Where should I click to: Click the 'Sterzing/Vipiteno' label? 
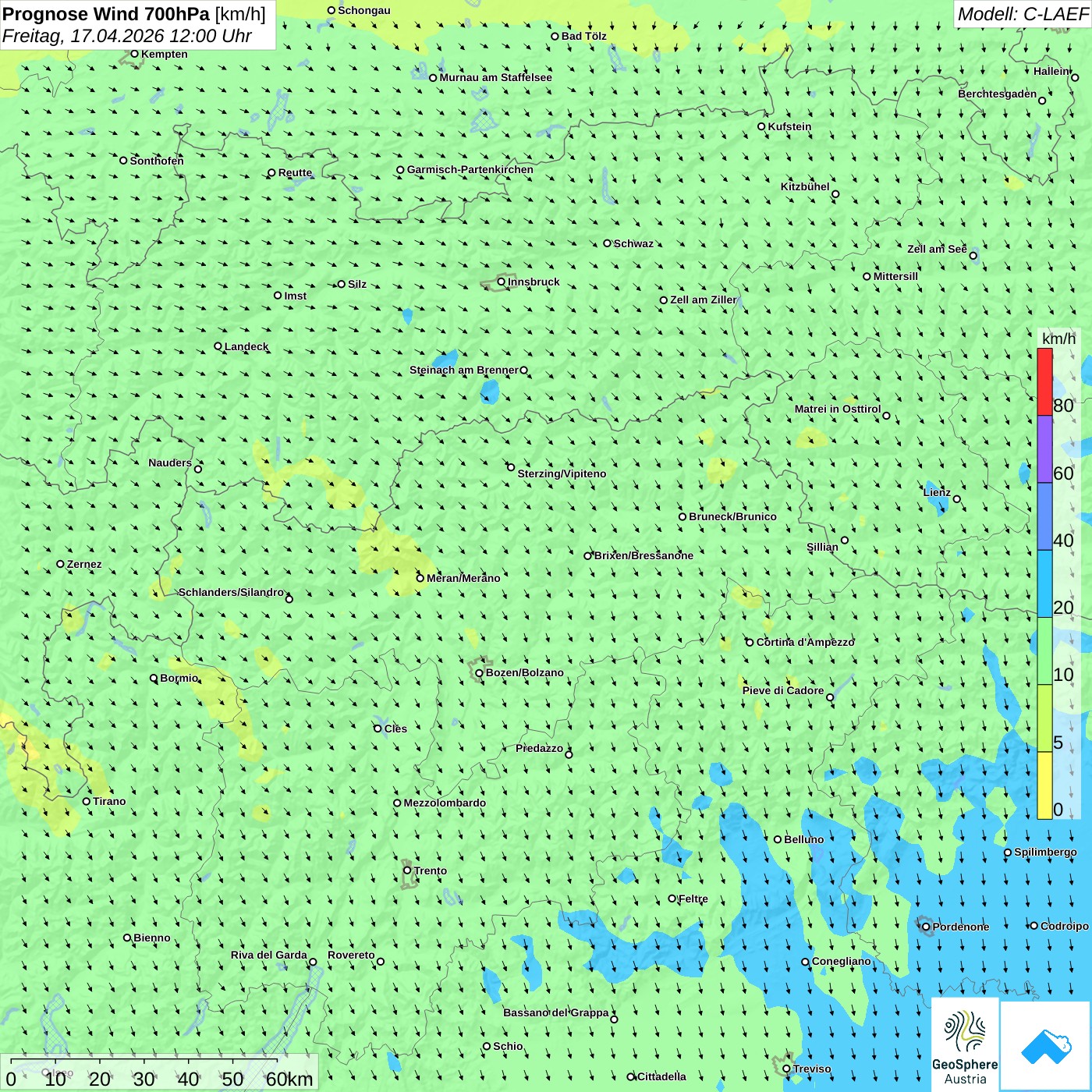562,473
